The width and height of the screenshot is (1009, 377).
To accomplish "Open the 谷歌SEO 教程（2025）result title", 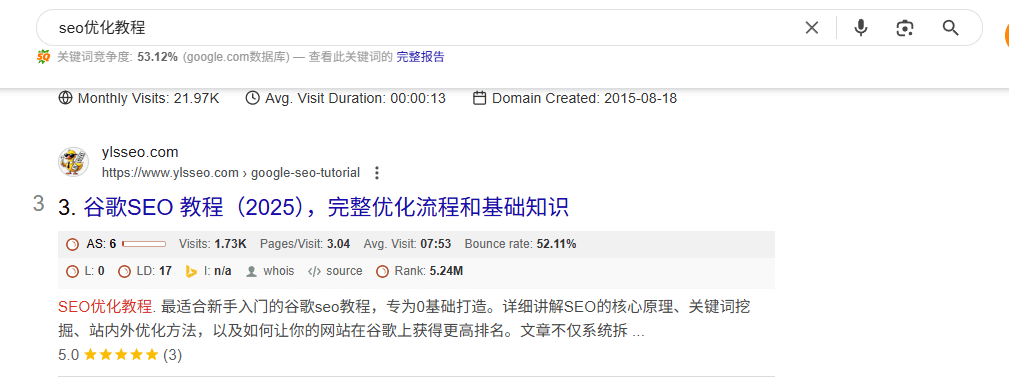I will (x=326, y=207).
